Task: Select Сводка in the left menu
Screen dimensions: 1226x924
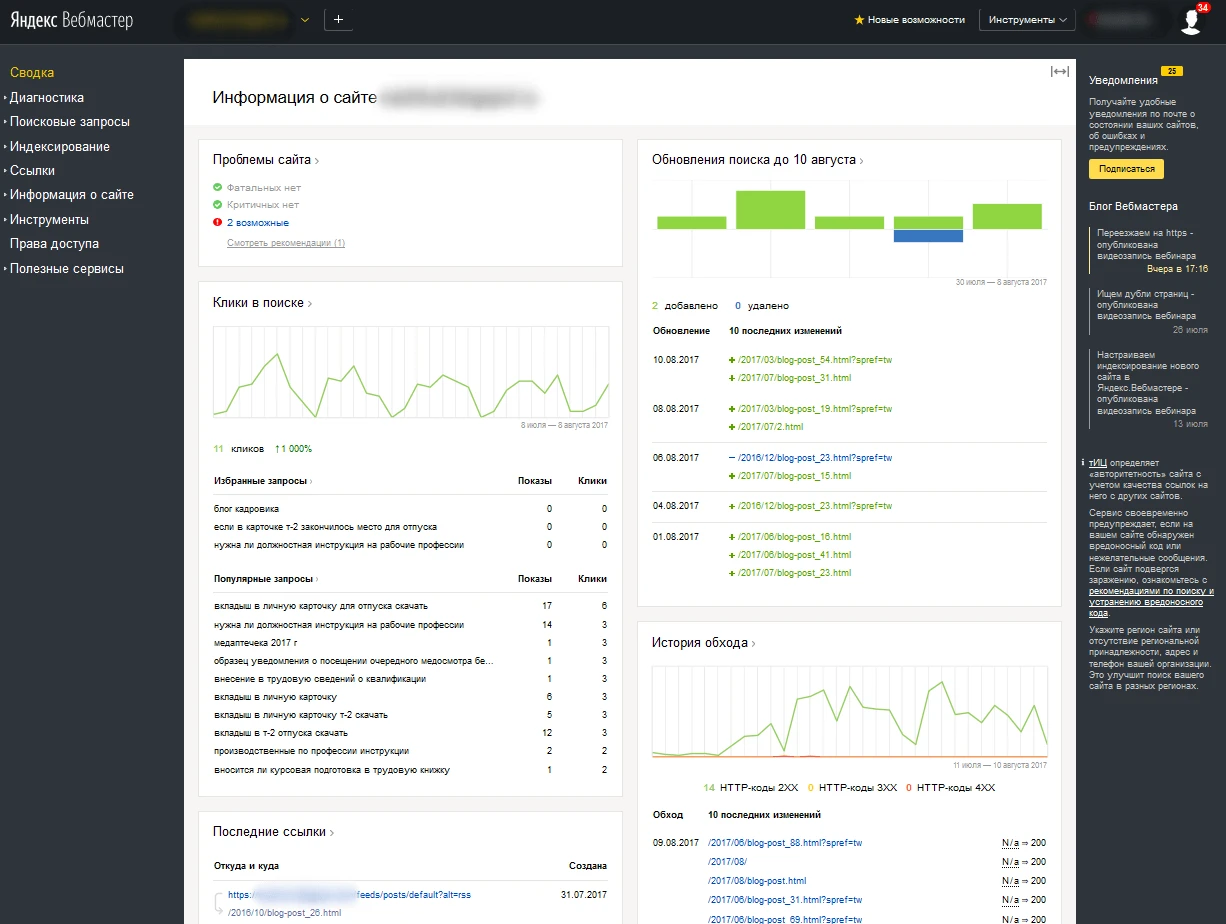Action: pyautogui.click(x=32, y=73)
